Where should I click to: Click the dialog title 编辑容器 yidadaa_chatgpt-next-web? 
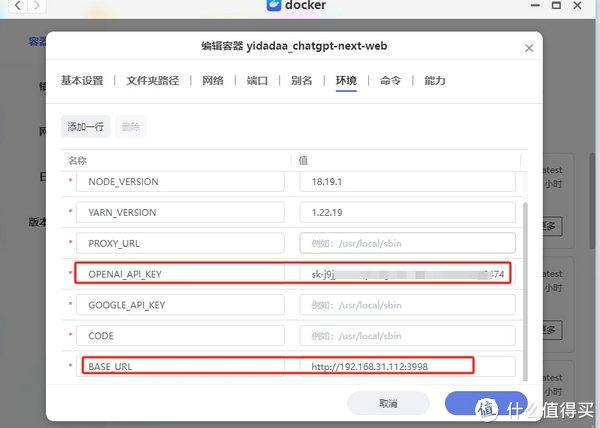point(294,46)
